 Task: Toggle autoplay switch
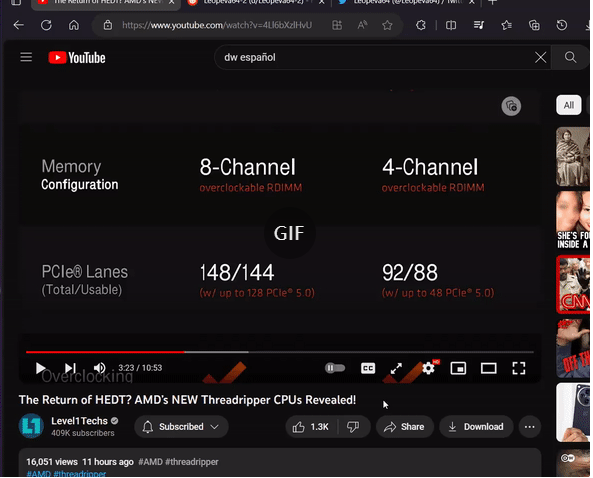[x=335, y=368]
